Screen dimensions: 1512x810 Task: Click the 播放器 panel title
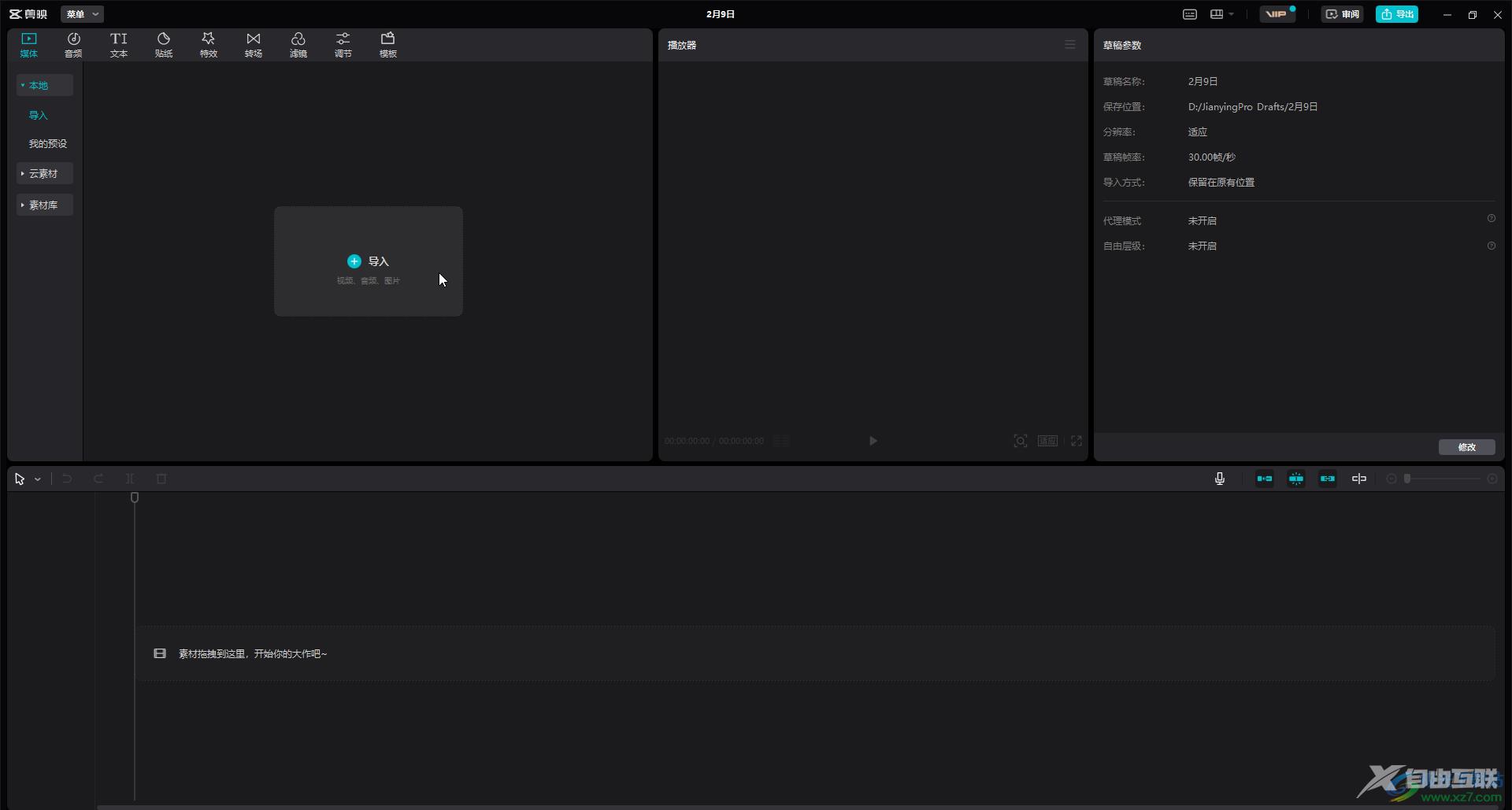(x=682, y=45)
